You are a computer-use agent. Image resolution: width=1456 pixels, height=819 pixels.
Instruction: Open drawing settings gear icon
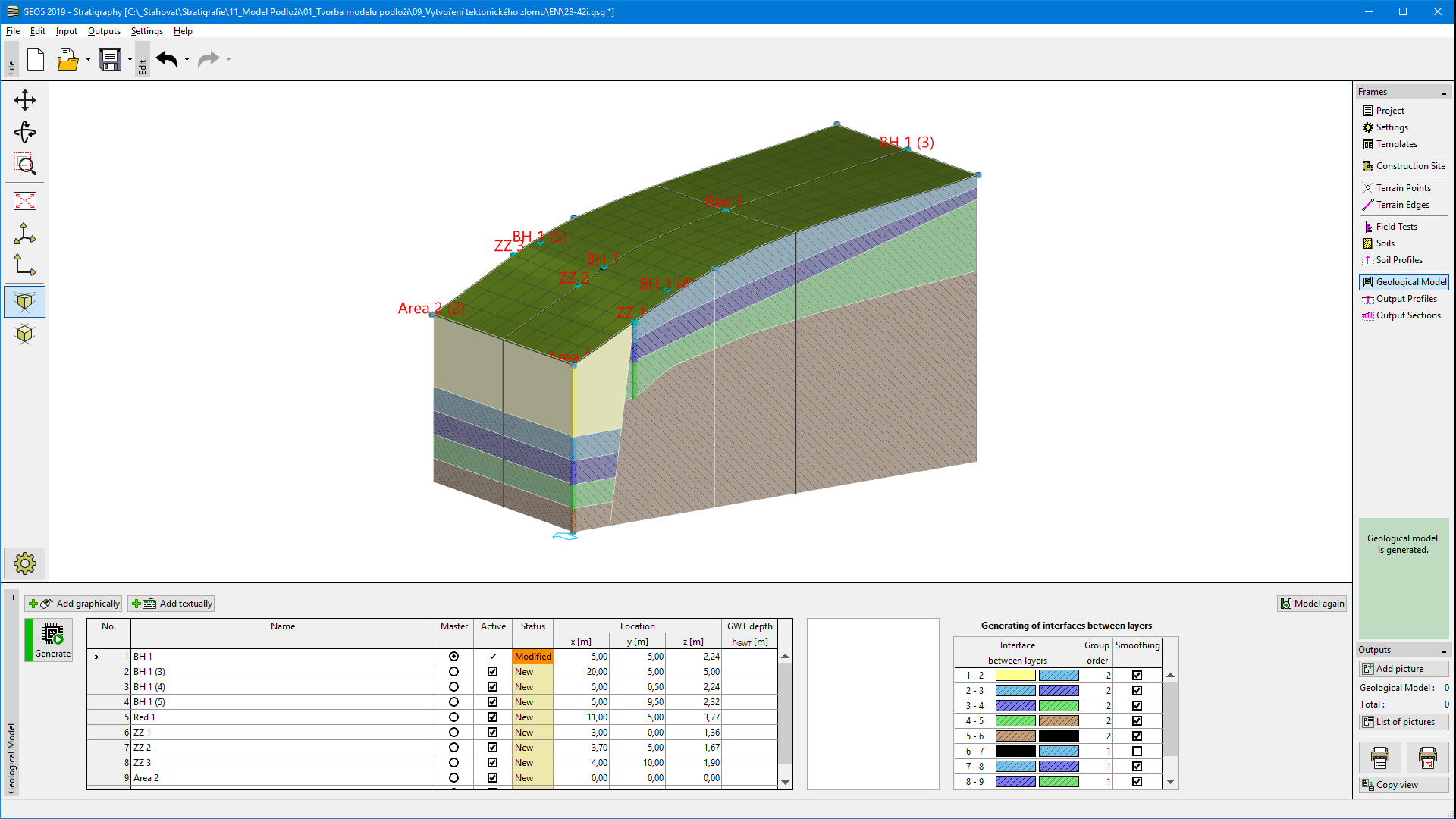(25, 563)
